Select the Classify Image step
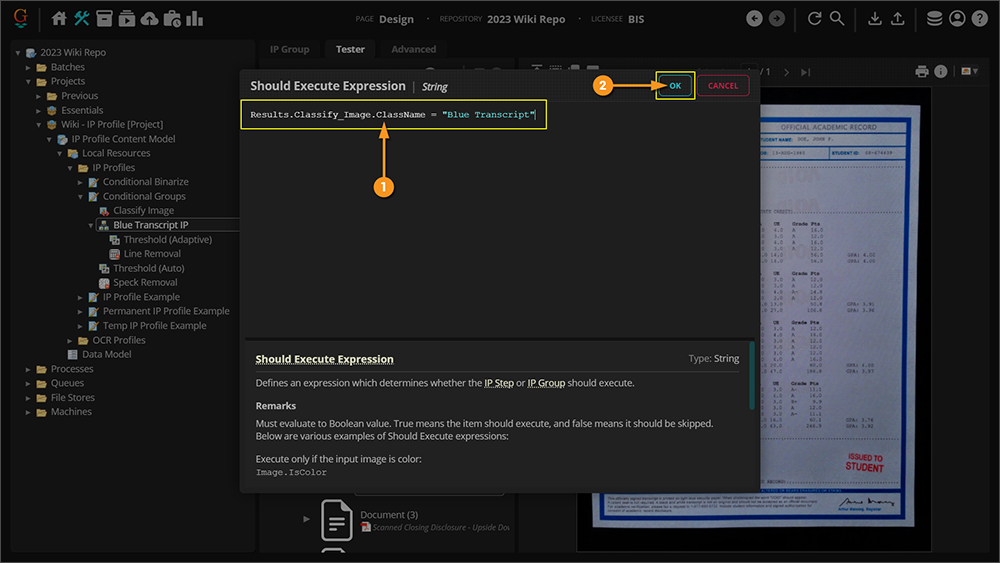1000x563 pixels. coord(143,210)
